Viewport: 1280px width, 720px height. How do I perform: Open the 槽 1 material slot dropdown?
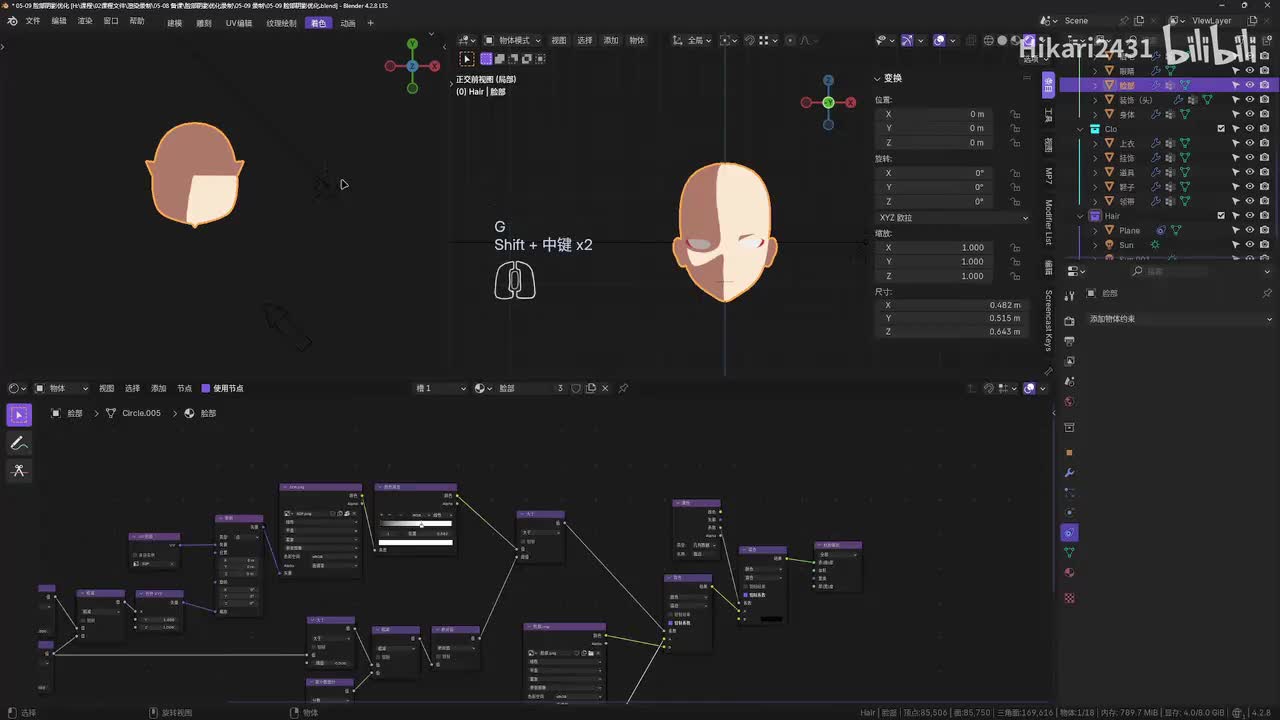tap(441, 388)
